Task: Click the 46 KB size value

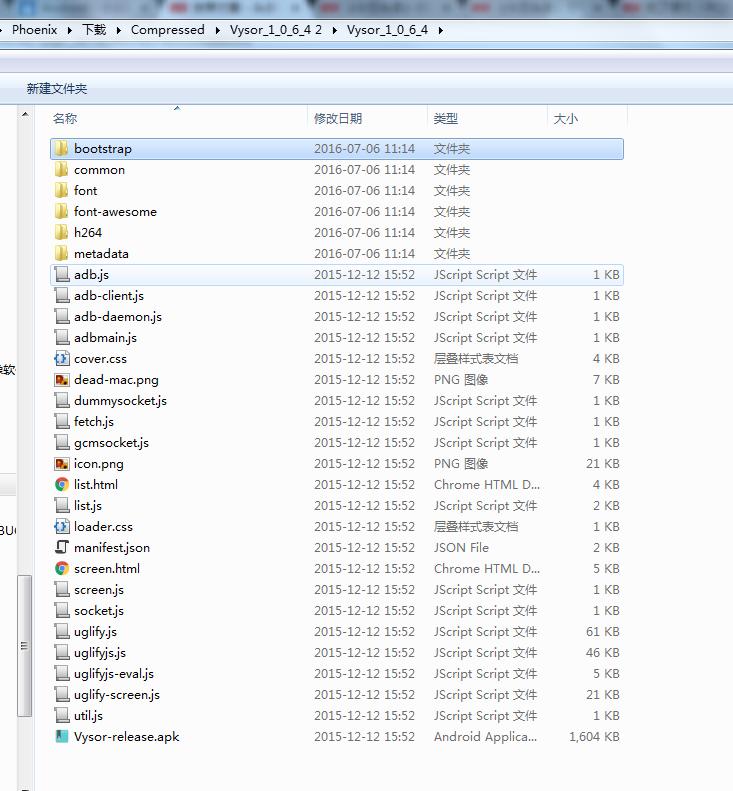Action: pyautogui.click(x=603, y=653)
